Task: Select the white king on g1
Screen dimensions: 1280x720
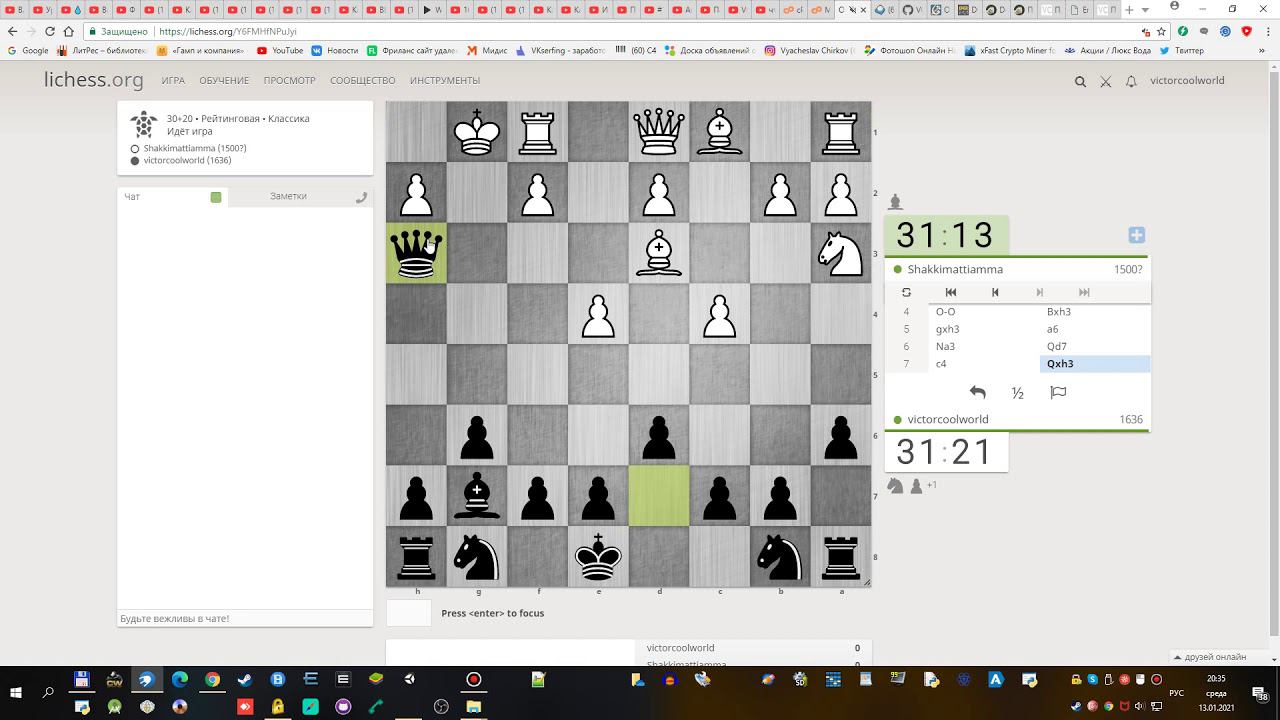Action: pos(477,132)
